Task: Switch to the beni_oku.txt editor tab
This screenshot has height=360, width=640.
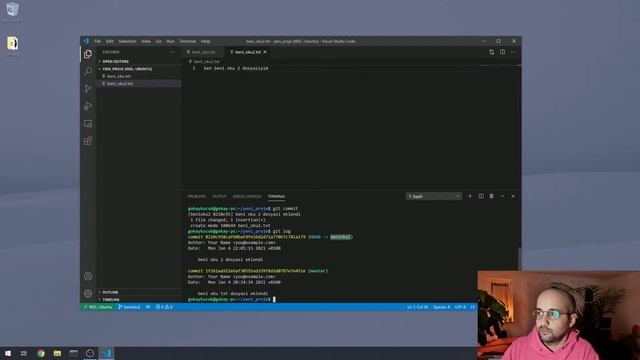Action: [x=203, y=52]
